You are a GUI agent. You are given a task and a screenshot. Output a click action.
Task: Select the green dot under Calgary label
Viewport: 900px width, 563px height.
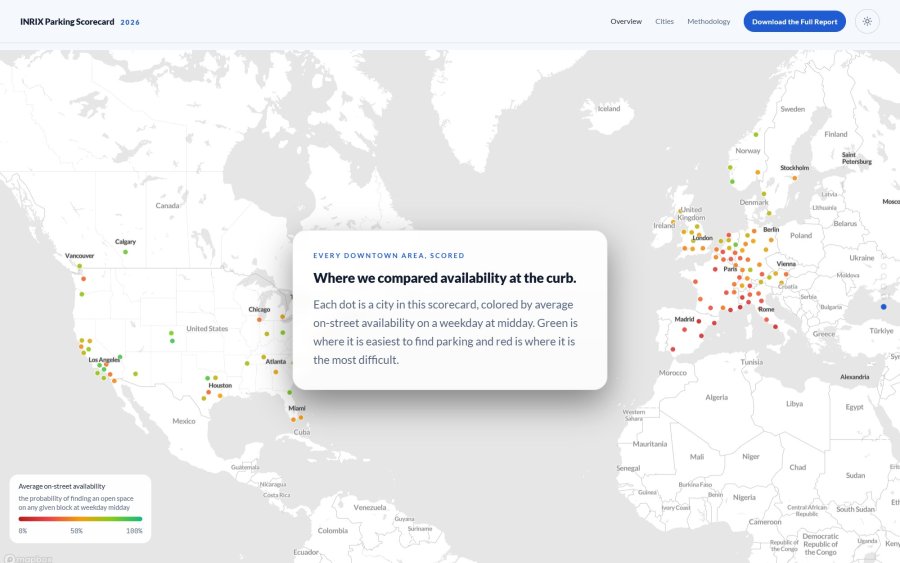[x=125, y=252]
